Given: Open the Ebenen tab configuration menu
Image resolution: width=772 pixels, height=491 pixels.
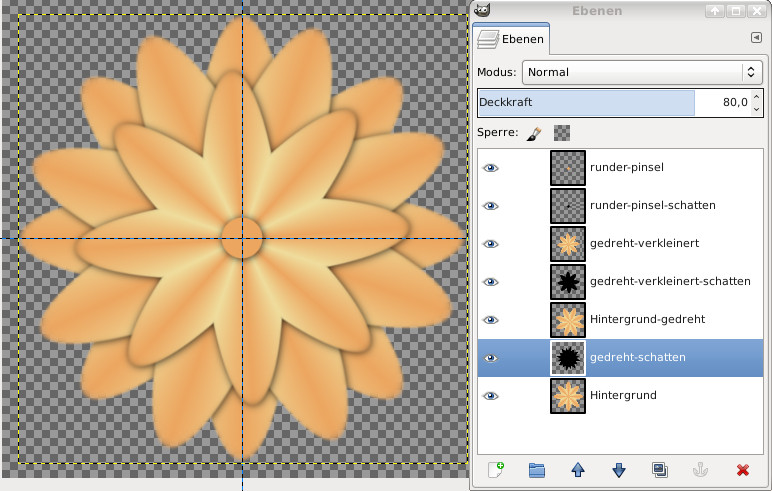Looking at the screenshot, I should pyautogui.click(x=755, y=38).
